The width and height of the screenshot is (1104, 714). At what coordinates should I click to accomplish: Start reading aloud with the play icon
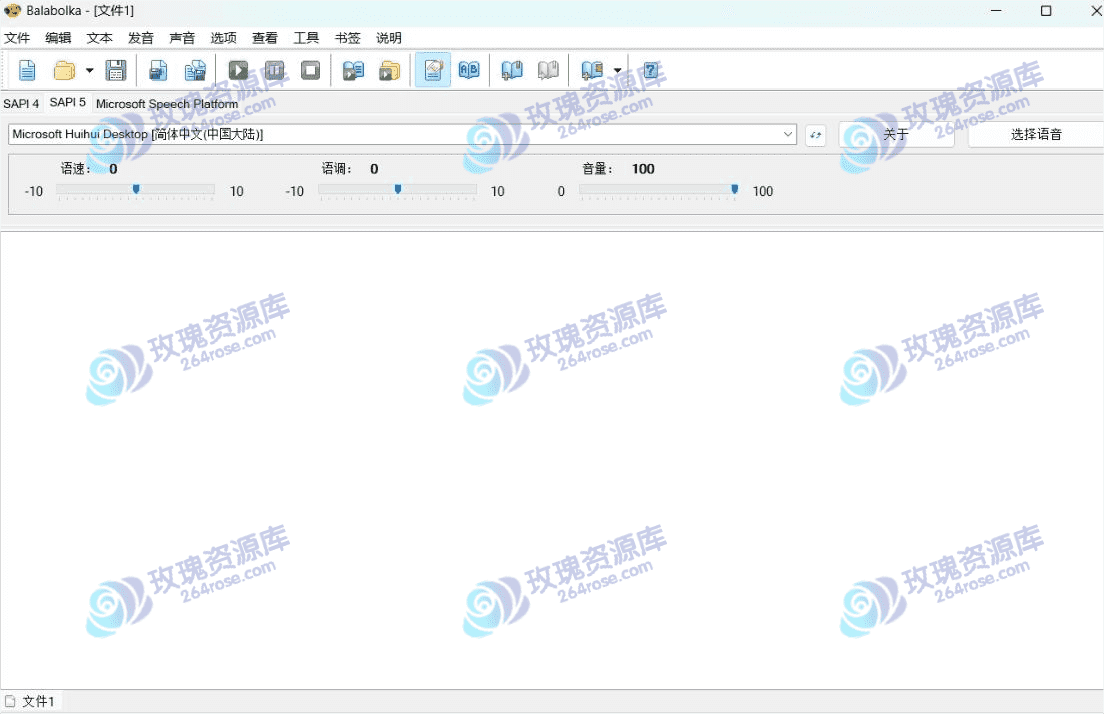pos(238,70)
